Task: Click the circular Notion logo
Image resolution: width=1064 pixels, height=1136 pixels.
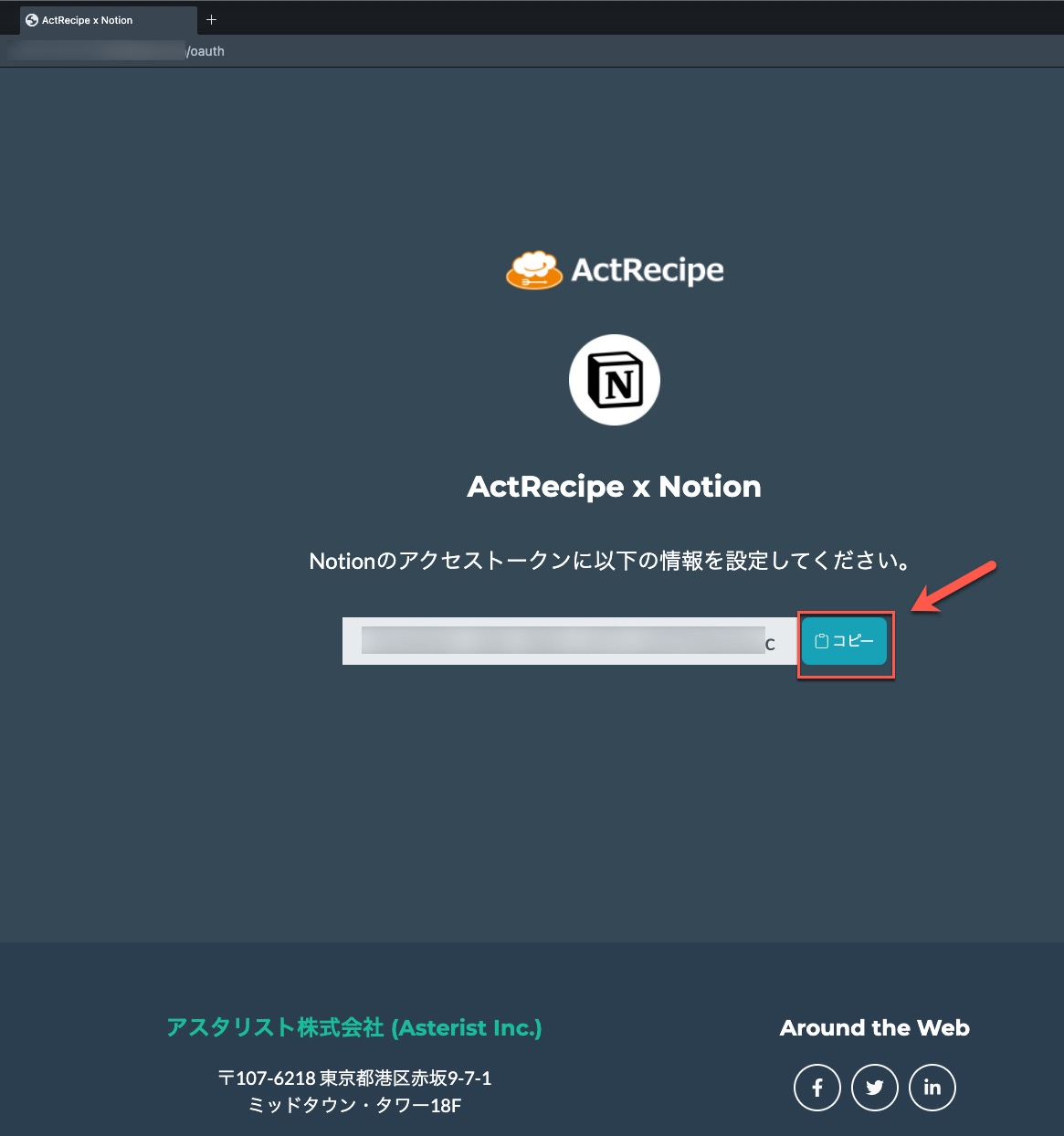Action: point(614,378)
